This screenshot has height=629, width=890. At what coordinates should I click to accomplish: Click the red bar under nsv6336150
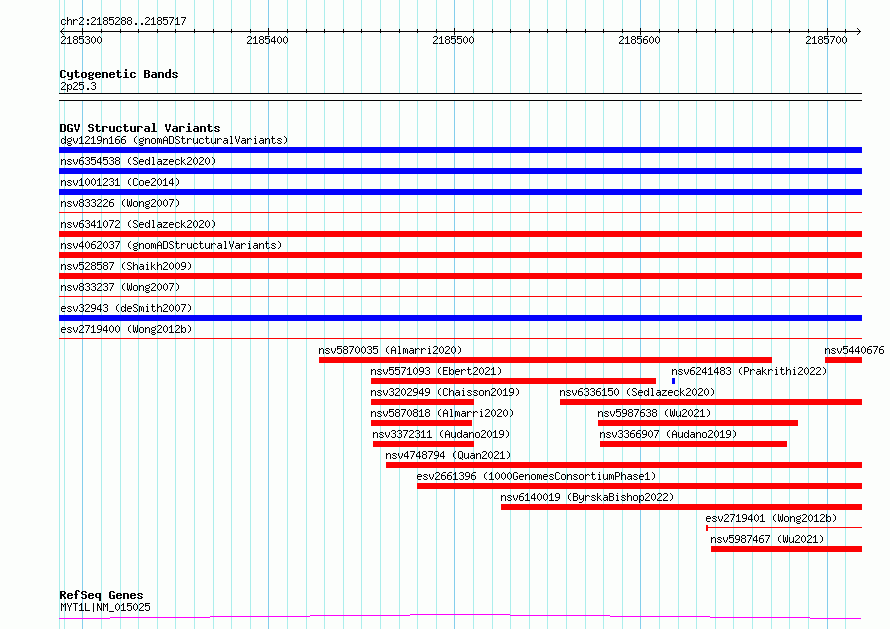tap(711, 402)
